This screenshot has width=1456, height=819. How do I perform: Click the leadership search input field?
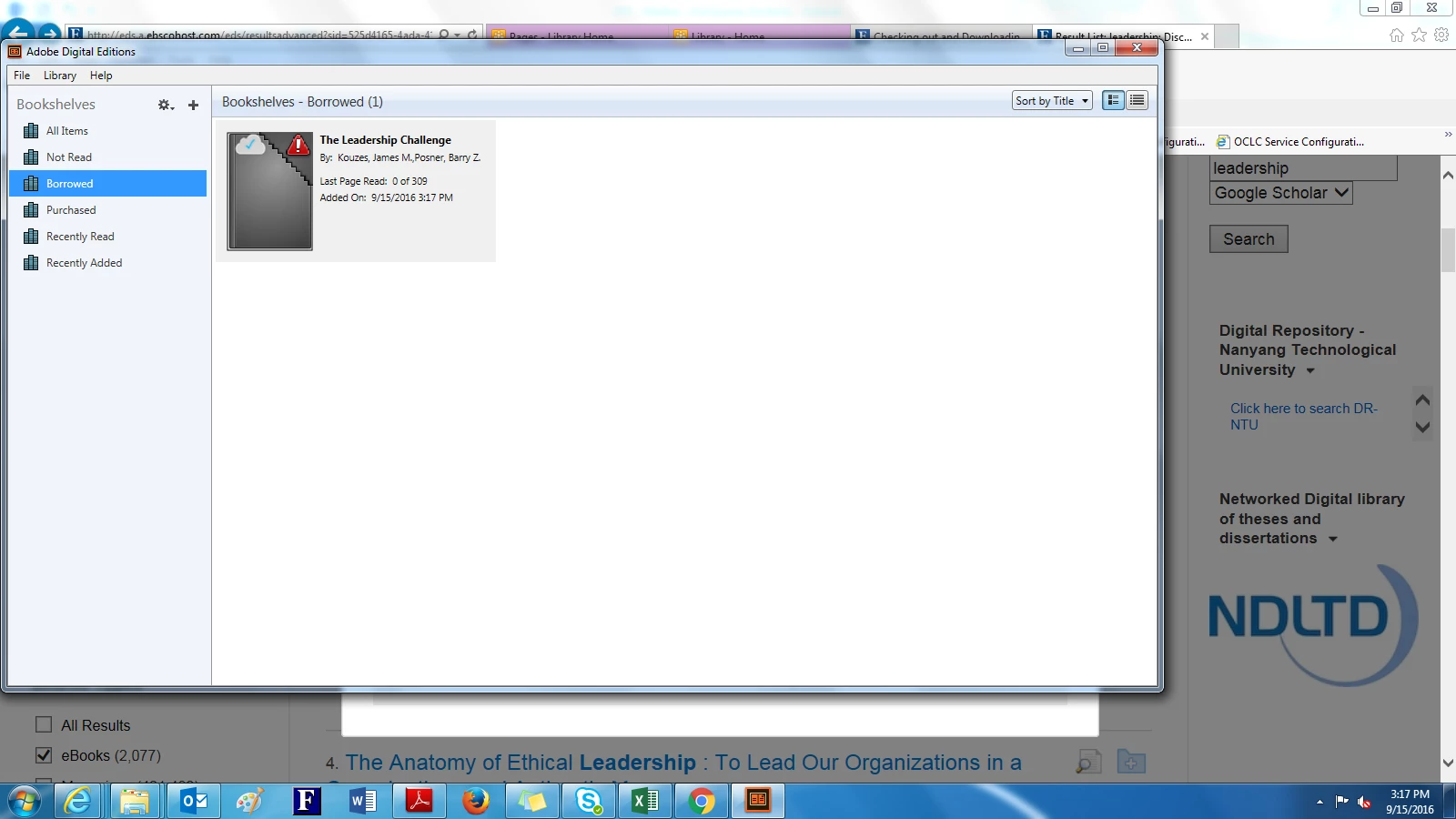point(1302,168)
